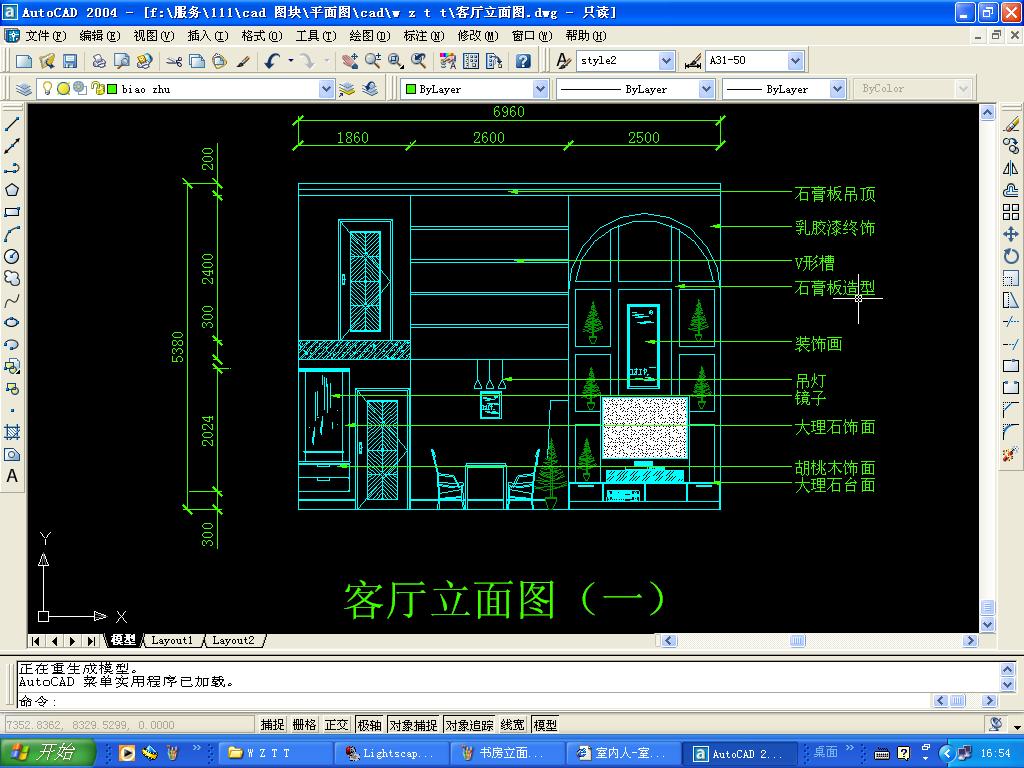Click the Erase tool icon

pyautogui.click(x=1011, y=124)
